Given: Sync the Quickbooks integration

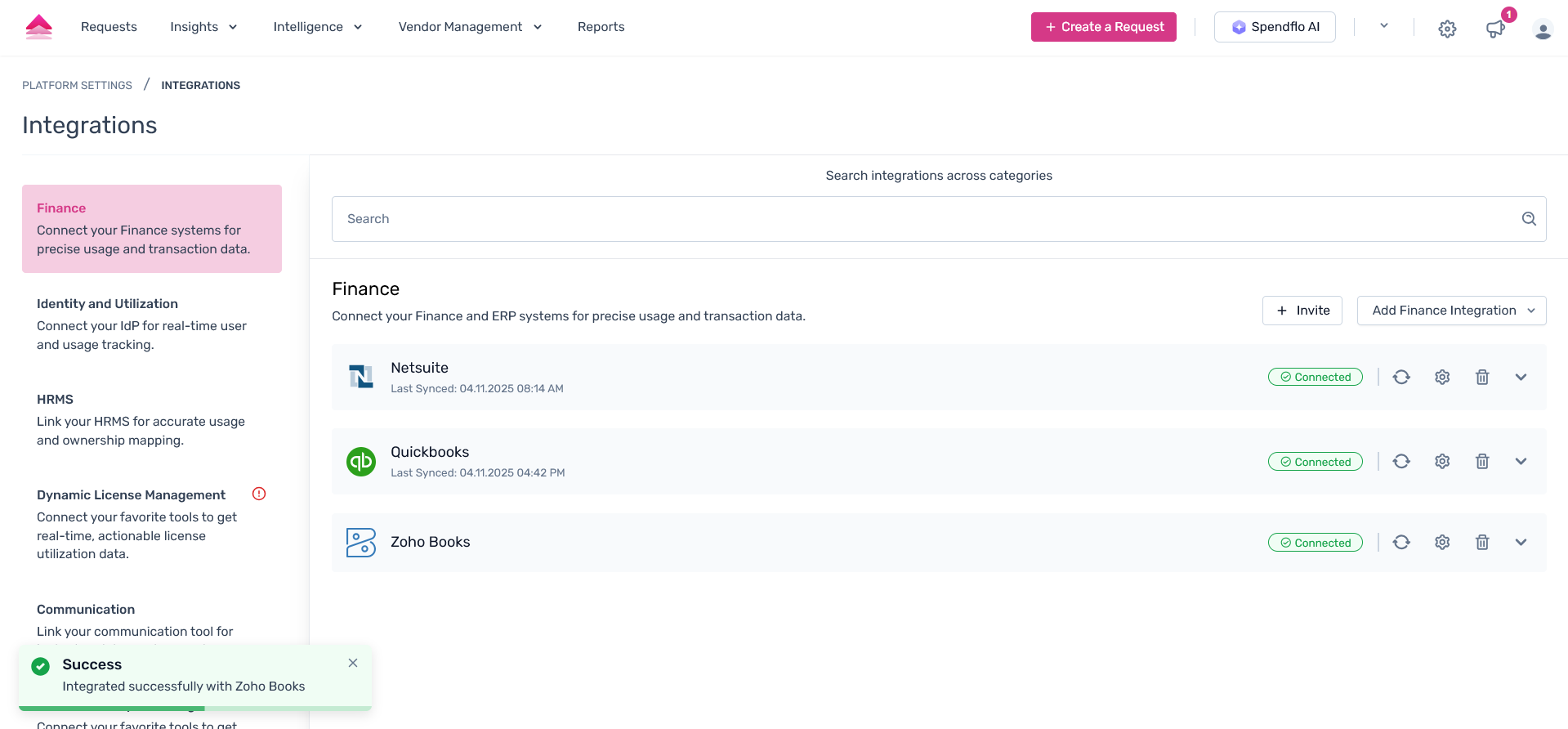Looking at the screenshot, I should (x=1401, y=461).
